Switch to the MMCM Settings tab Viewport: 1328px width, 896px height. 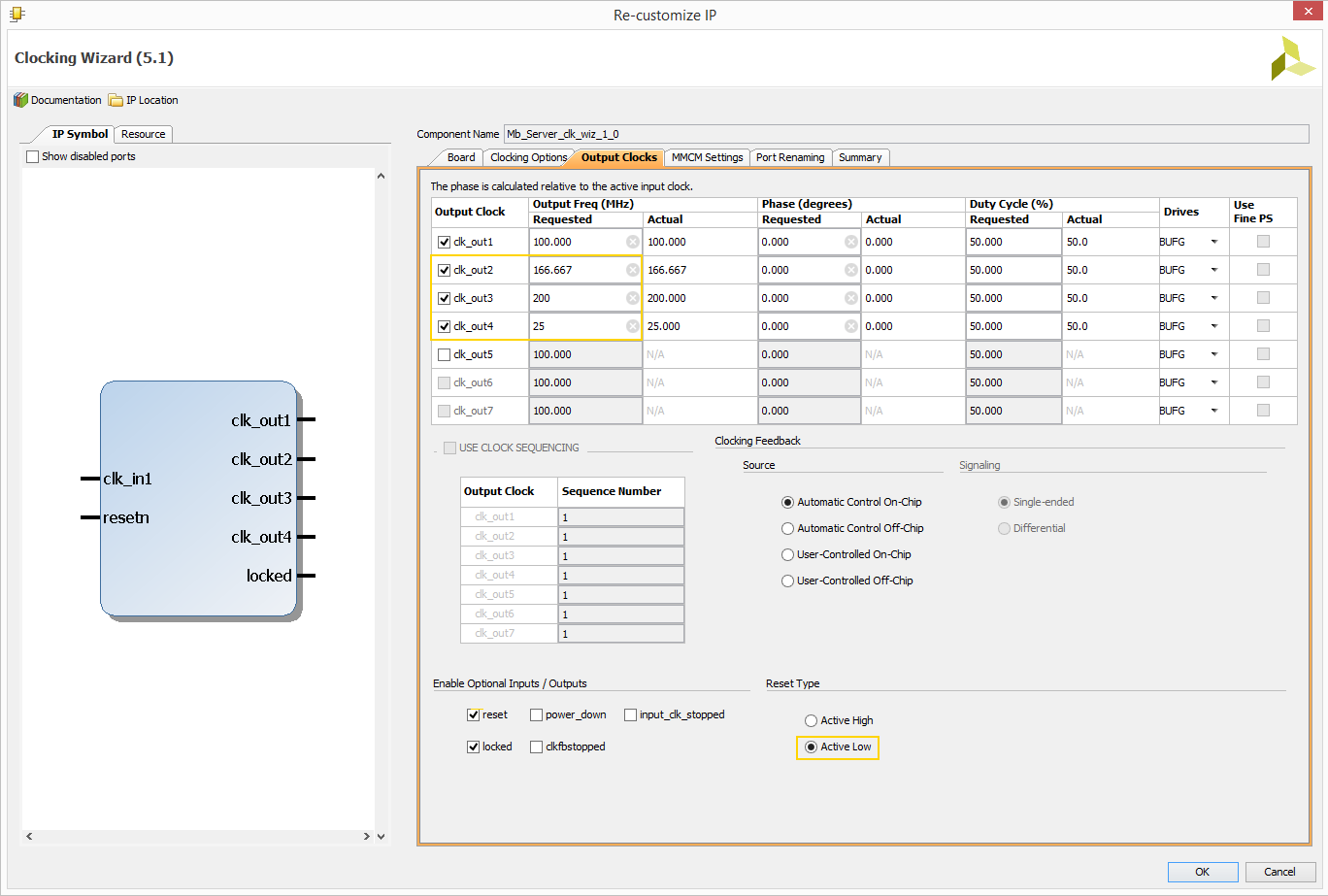[707, 157]
